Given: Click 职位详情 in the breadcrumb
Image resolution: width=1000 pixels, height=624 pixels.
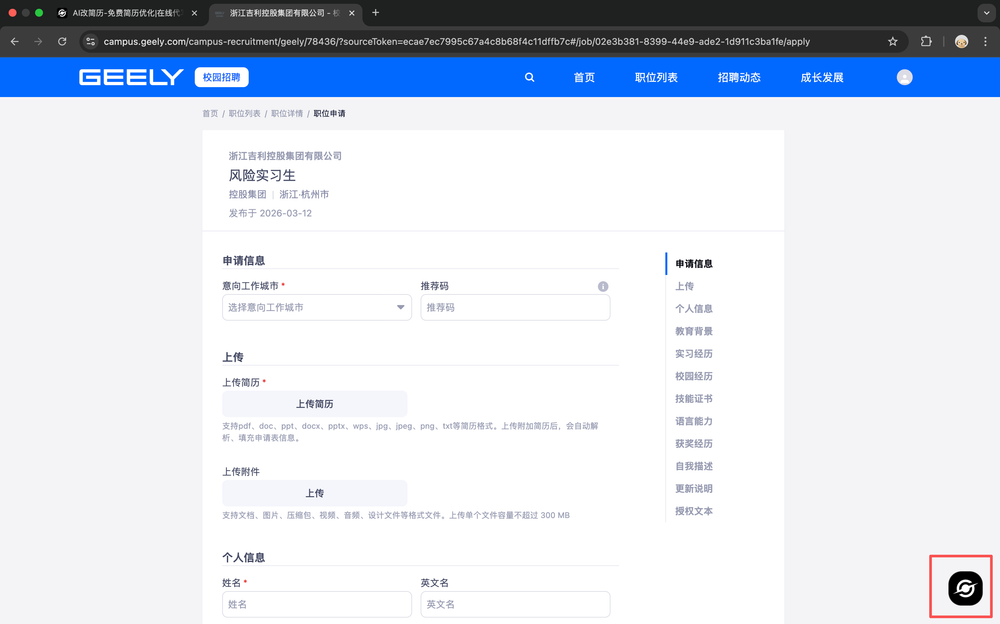Looking at the screenshot, I should click(287, 114).
